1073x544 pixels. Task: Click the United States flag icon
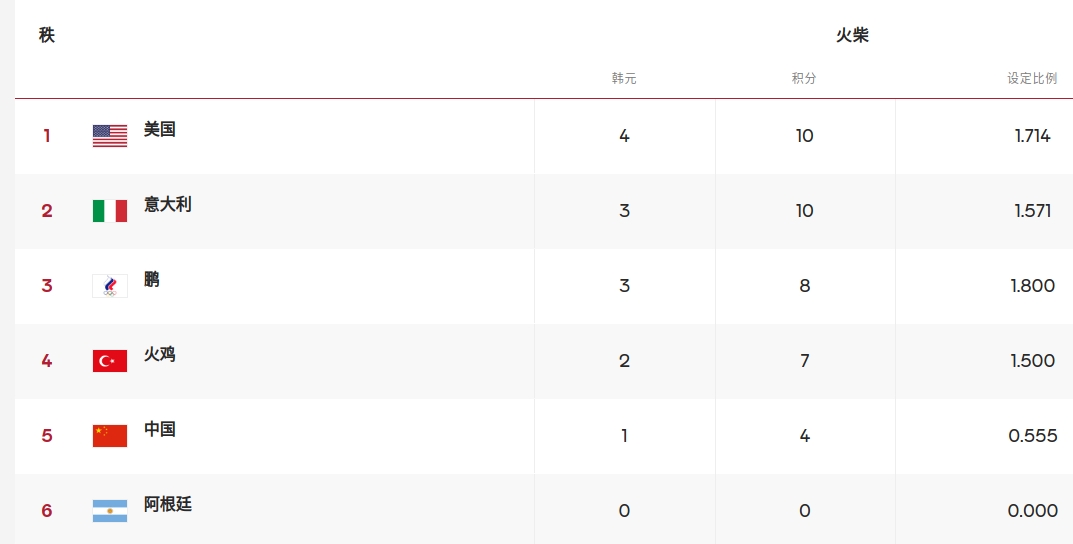click(110, 136)
